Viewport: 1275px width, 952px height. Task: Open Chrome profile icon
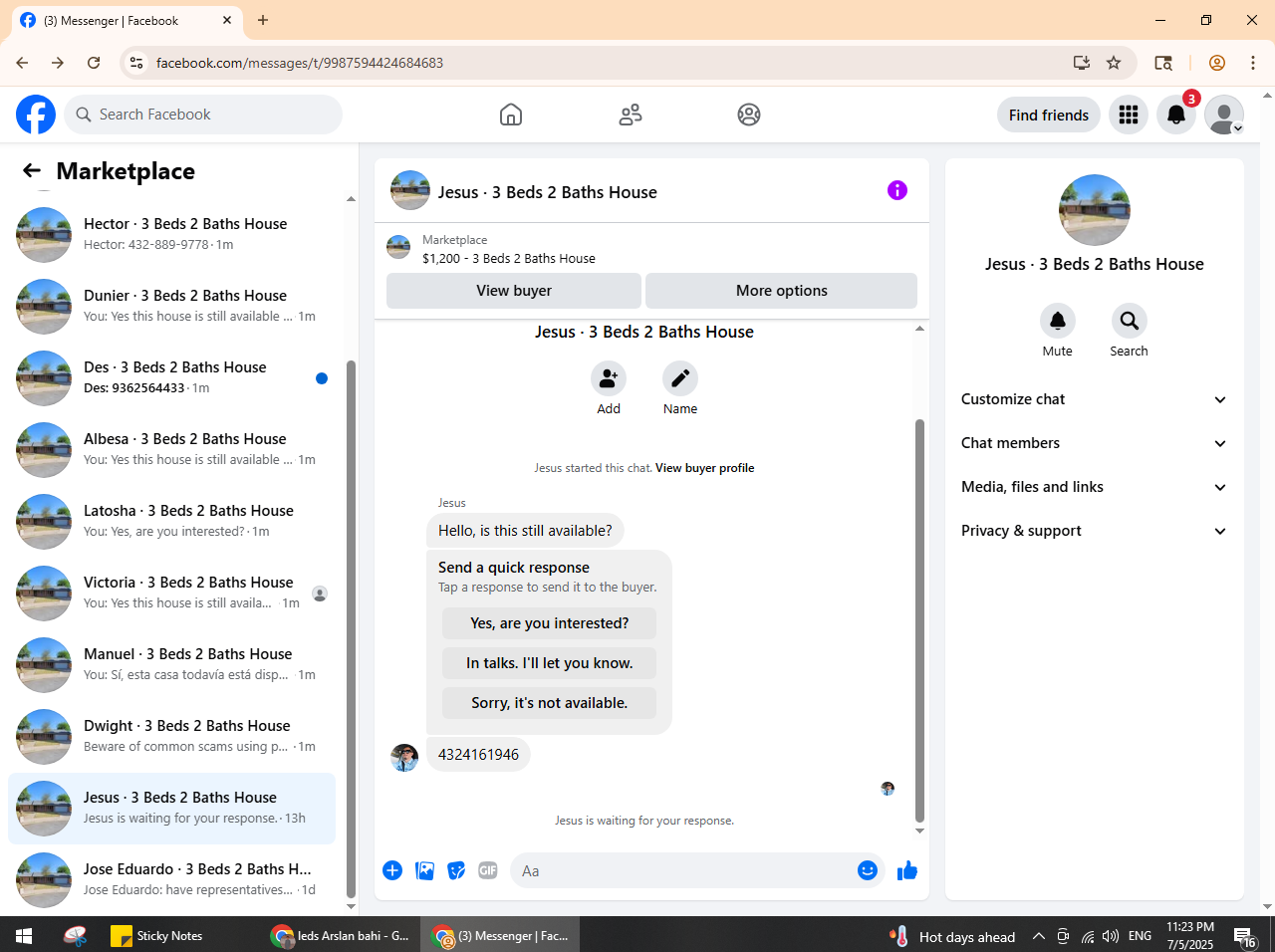click(x=1217, y=63)
